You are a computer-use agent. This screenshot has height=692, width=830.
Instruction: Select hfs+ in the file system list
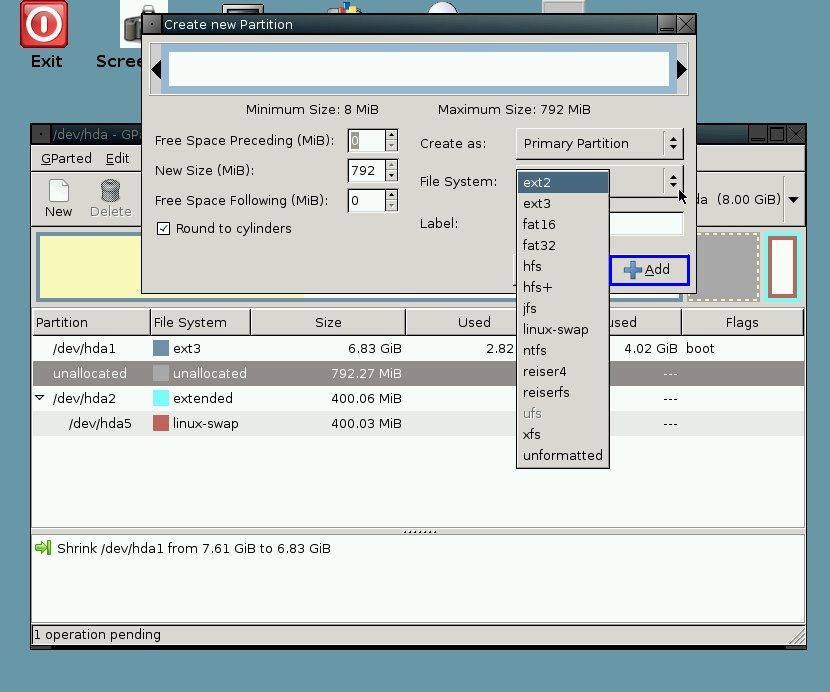tap(563, 287)
